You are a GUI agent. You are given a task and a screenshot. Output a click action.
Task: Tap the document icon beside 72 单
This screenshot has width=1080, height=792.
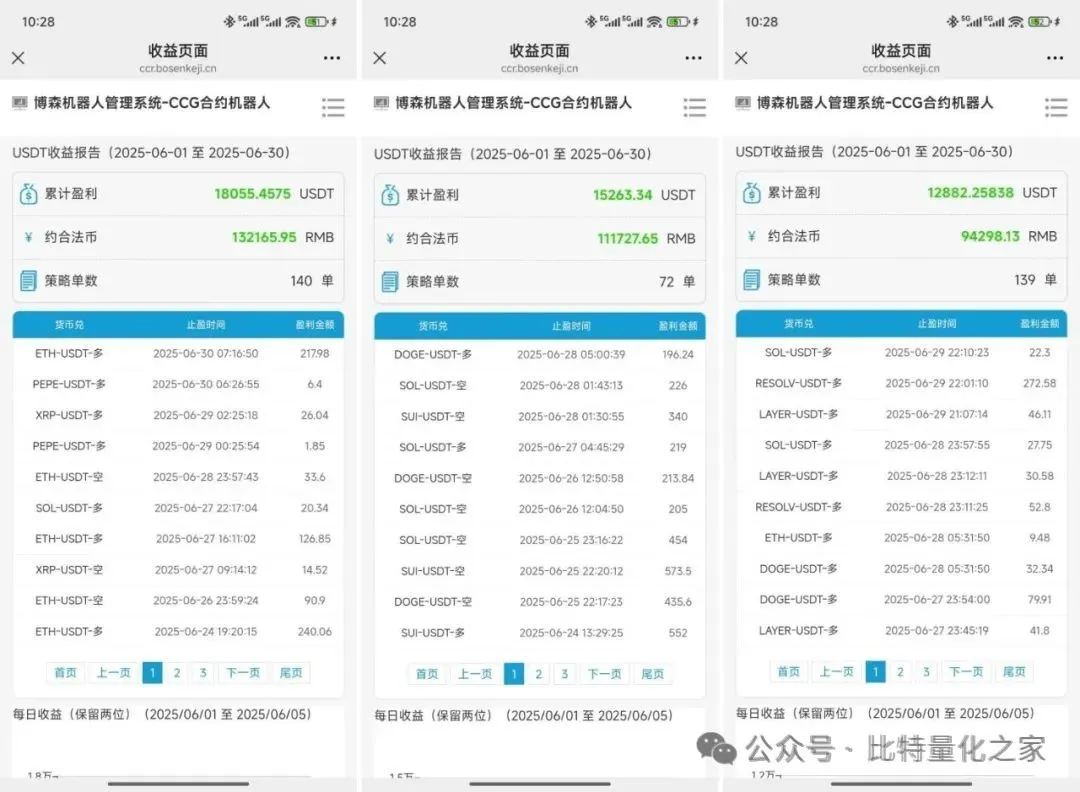tap(390, 282)
